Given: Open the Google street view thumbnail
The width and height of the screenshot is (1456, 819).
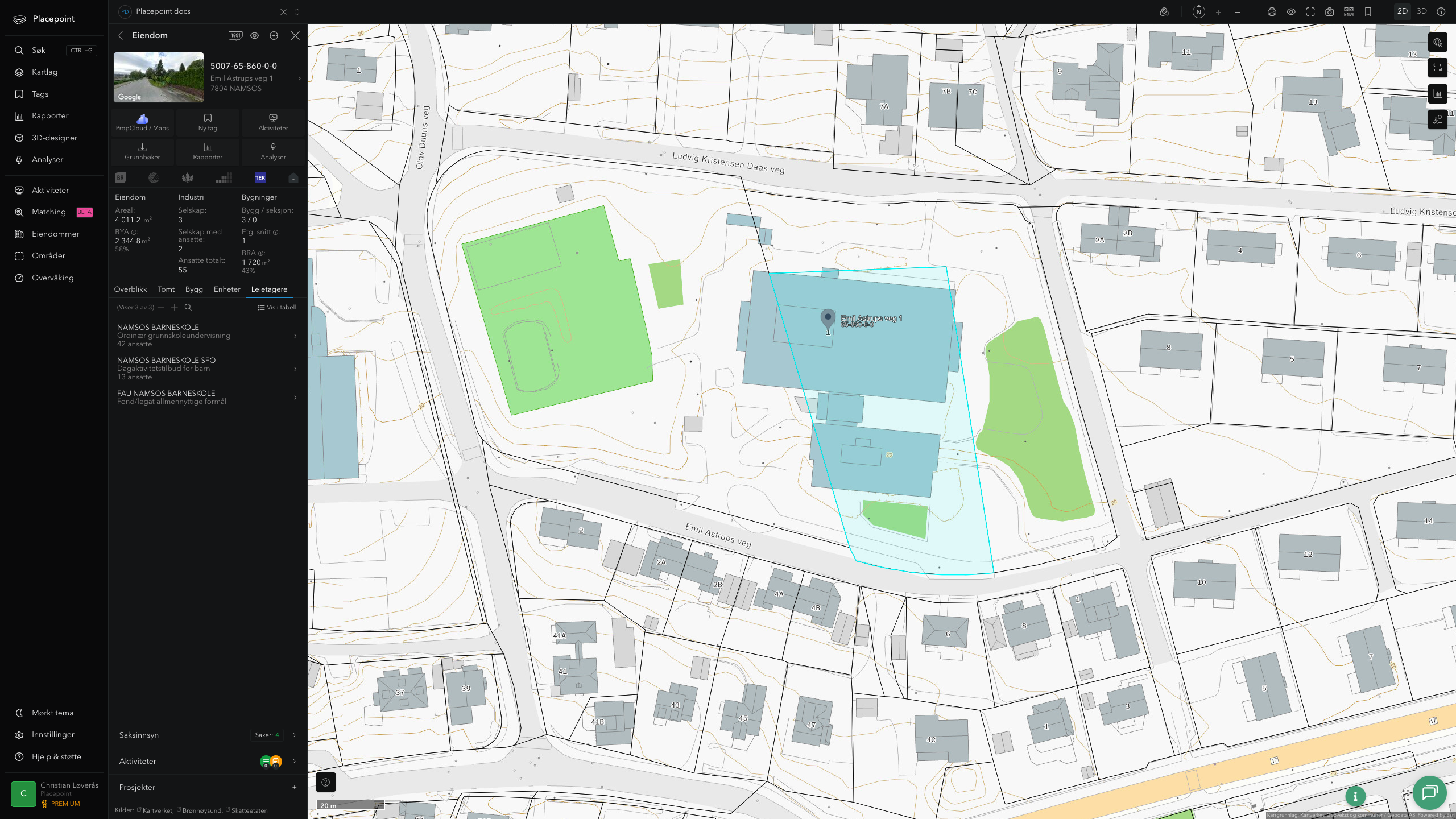Looking at the screenshot, I should (159, 77).
